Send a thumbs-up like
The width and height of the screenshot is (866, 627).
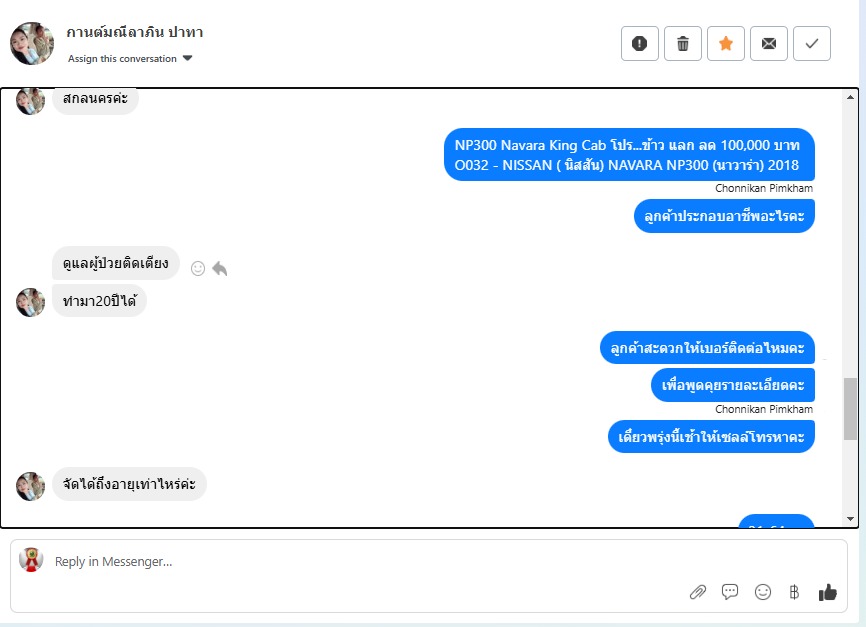point(827,592)
